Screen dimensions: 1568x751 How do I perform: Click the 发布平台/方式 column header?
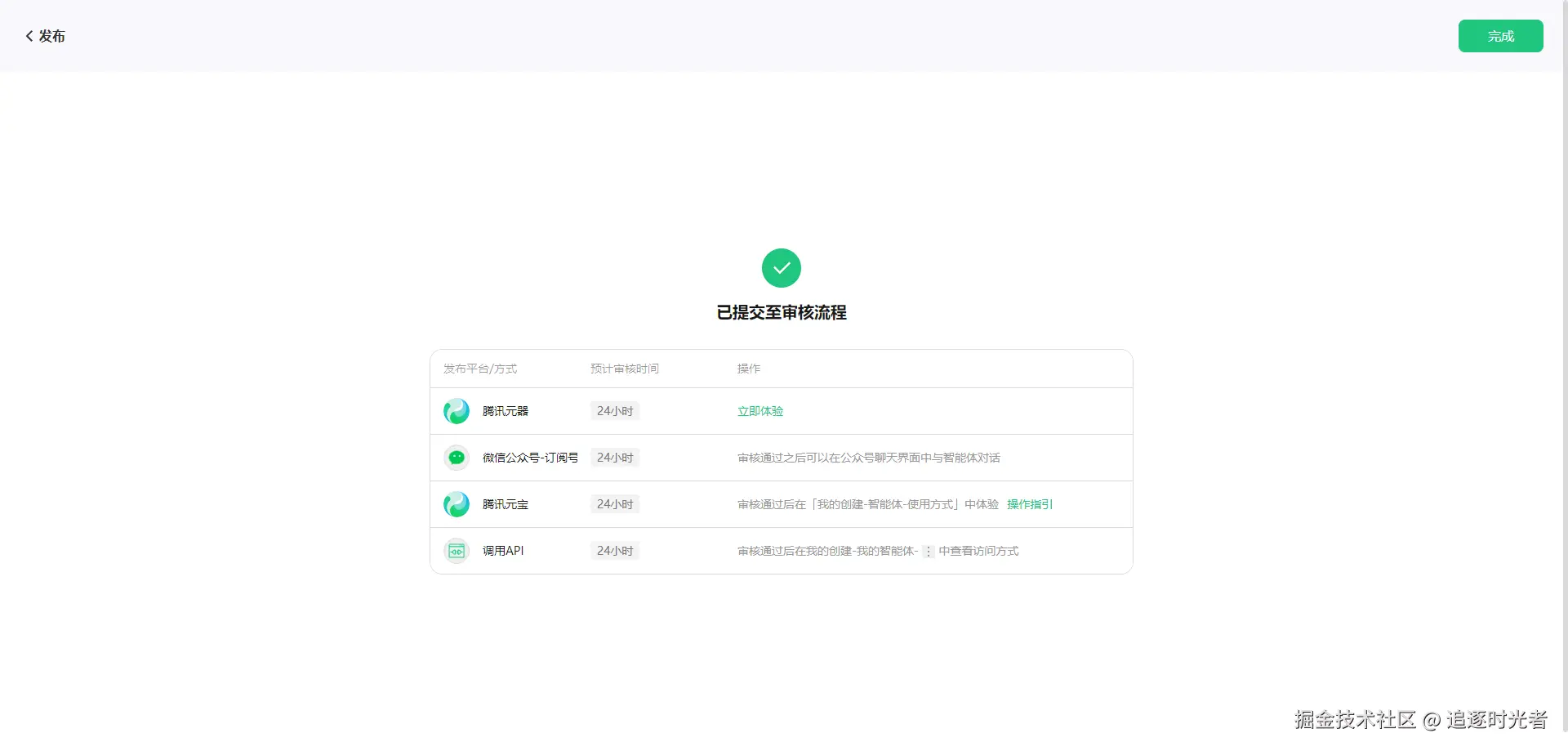[x=480, y=369]
